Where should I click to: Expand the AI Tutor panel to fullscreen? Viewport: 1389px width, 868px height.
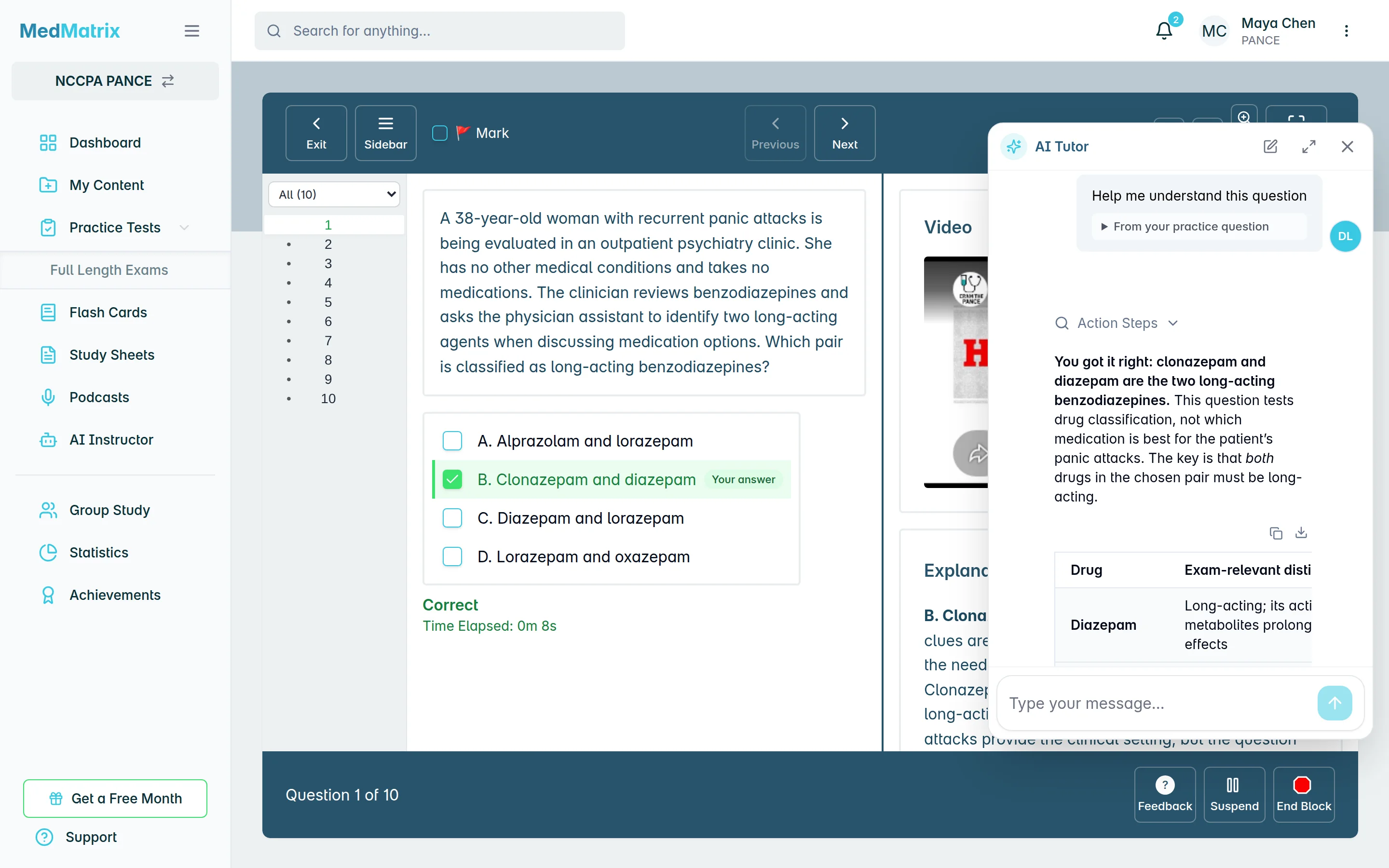(1308, 147)
